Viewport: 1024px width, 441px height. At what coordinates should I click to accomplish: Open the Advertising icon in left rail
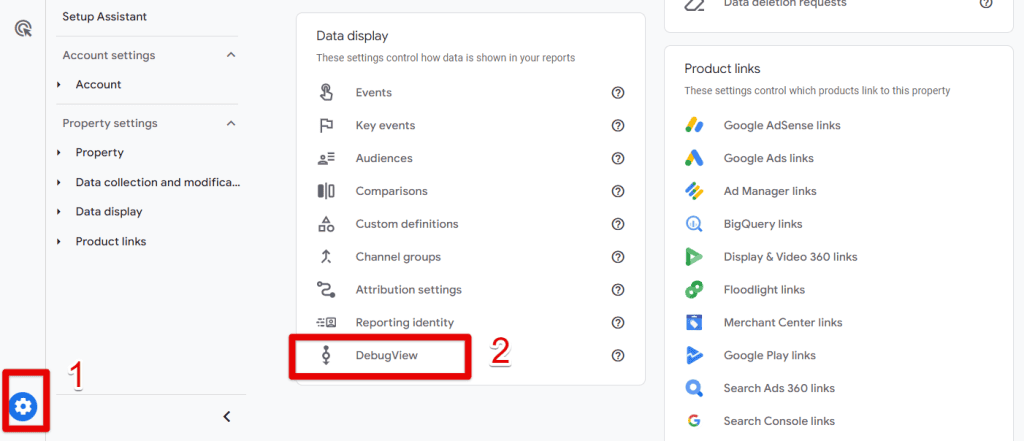point(23,28)
